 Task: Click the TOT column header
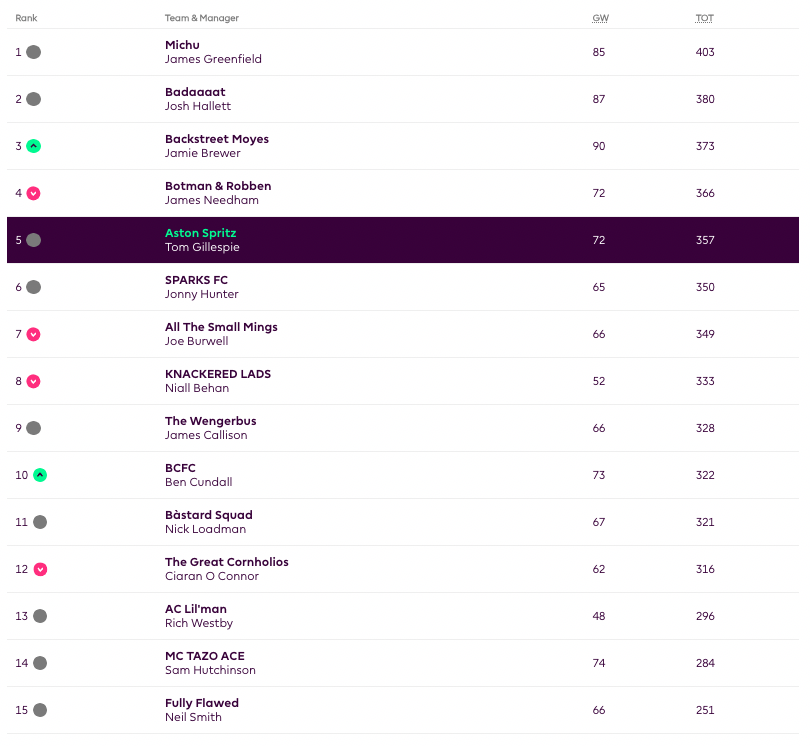pos(705,18)
